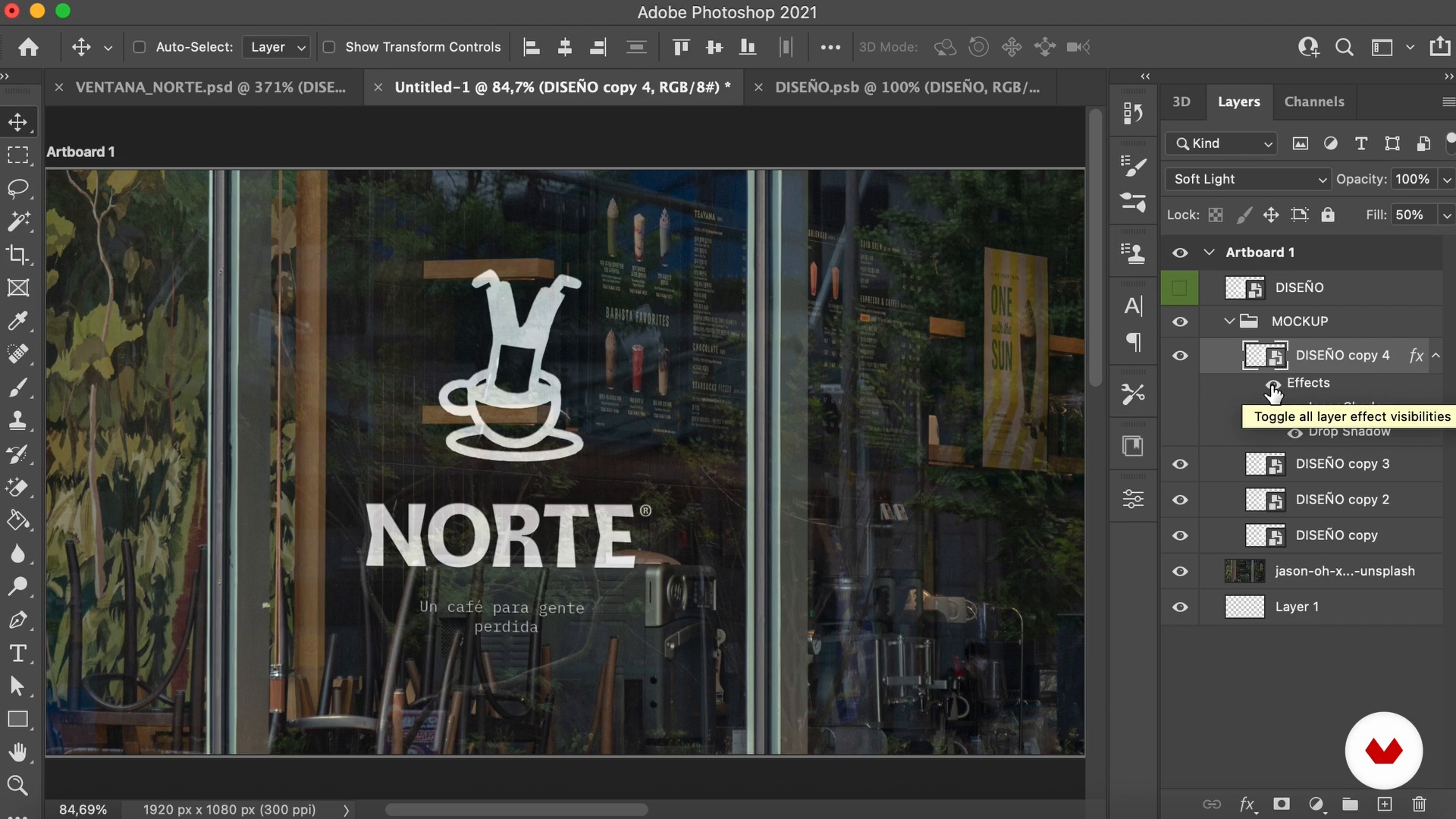Enable the Auto-Select checkbox

pos(140,47)
